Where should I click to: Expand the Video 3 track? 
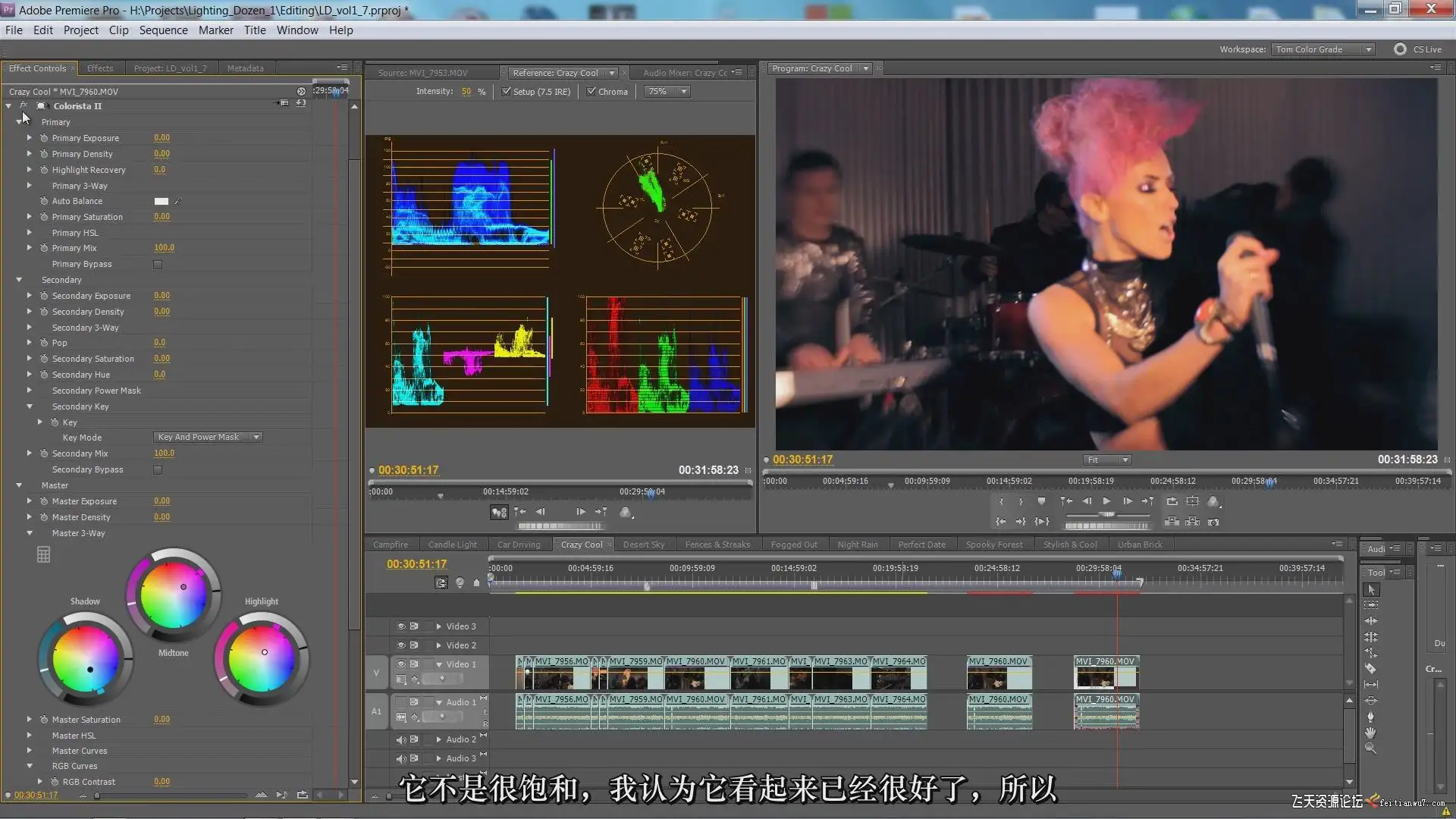438,626
